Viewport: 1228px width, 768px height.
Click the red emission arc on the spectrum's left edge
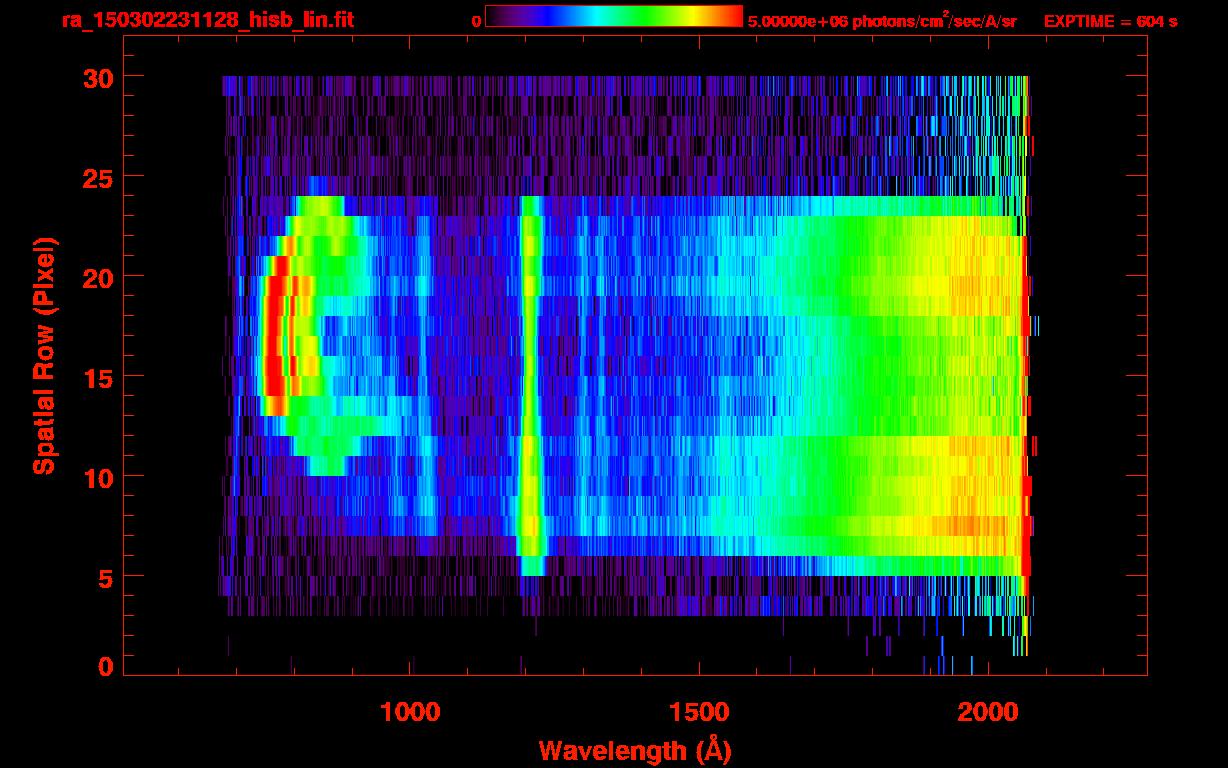[276, 335]
